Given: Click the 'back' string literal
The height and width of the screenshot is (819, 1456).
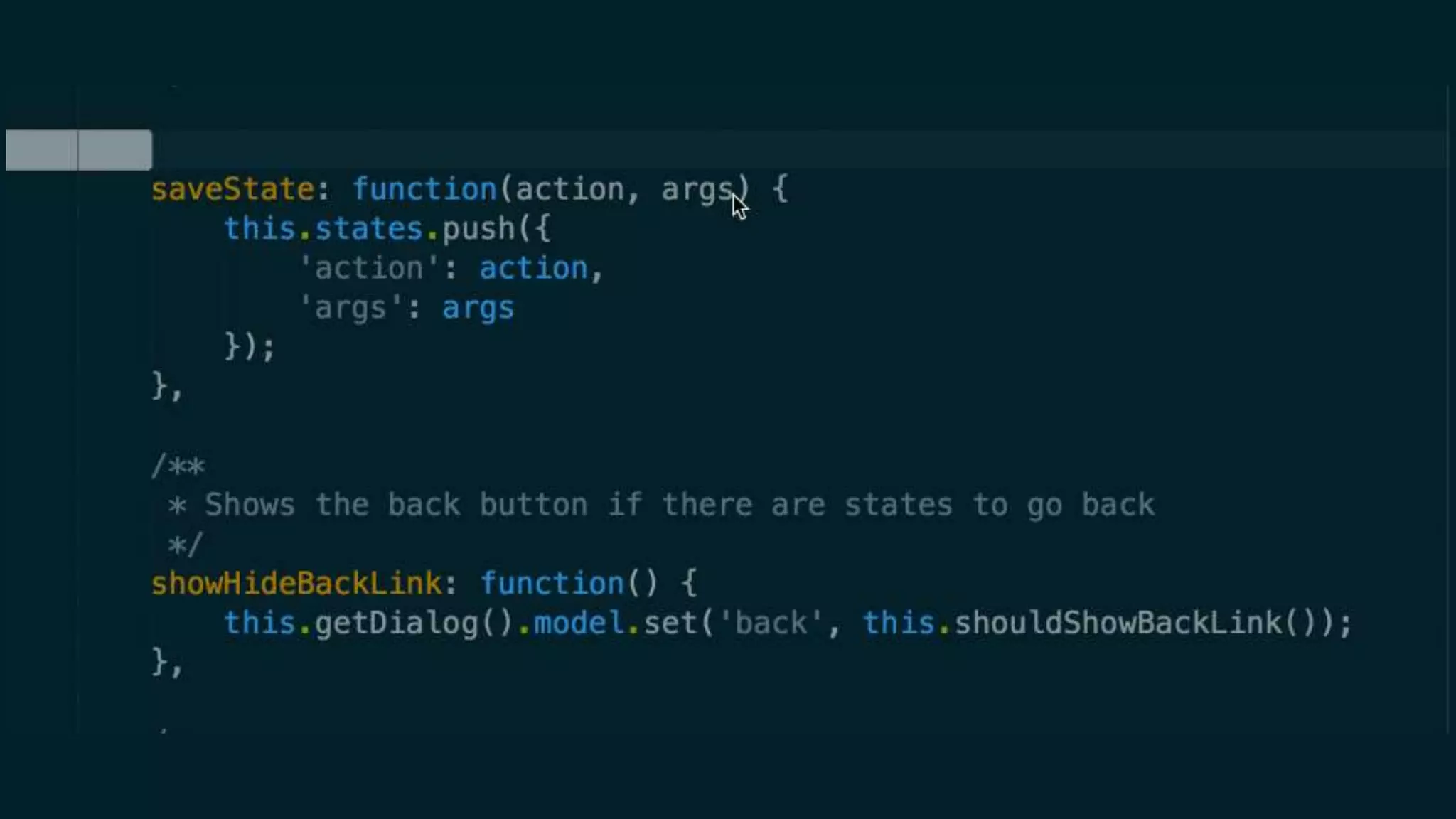Looking at the screenshot, I should click(x=771, y=623).
